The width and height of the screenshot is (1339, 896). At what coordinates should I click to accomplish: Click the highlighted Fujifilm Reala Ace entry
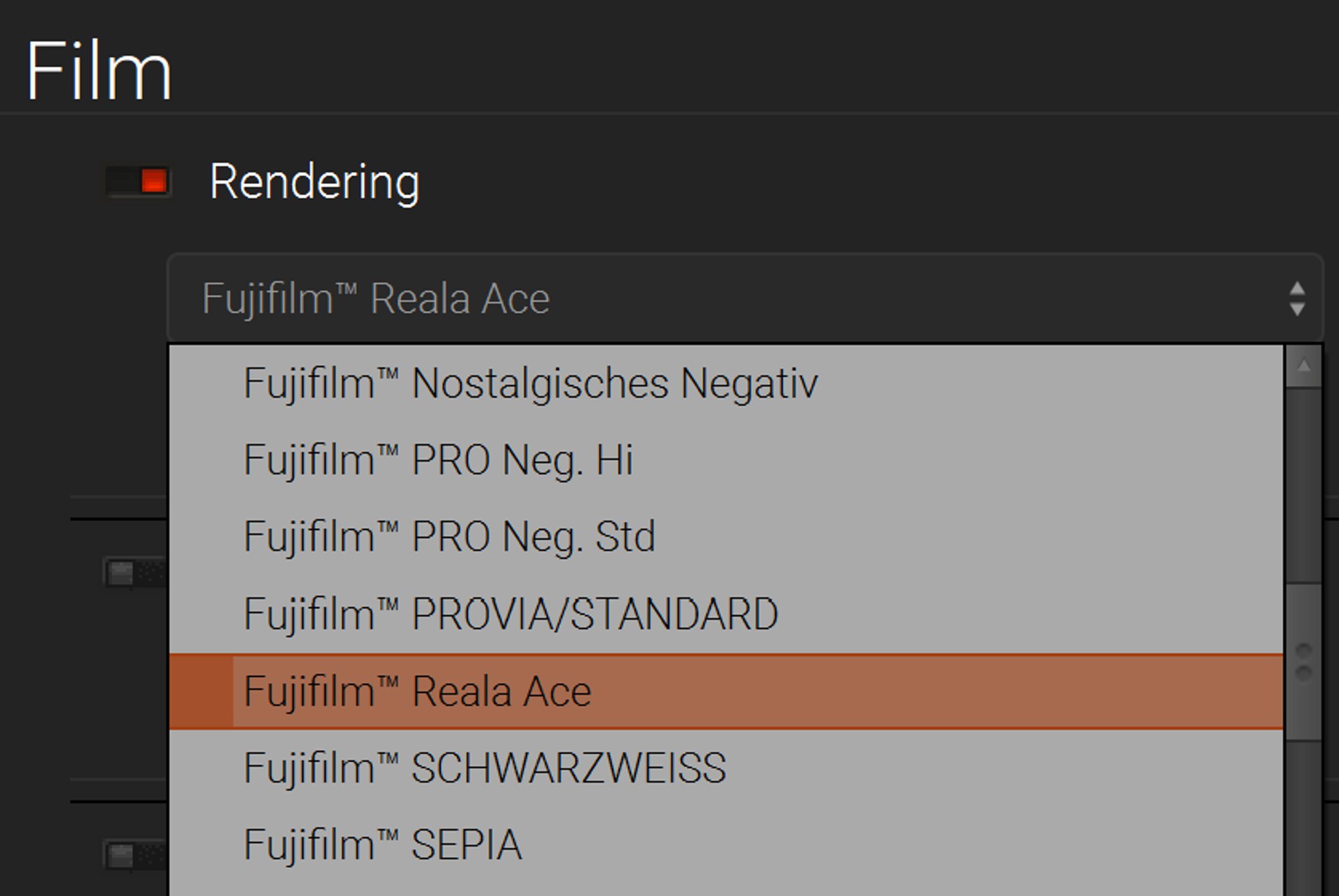click(x=418, y=691)
